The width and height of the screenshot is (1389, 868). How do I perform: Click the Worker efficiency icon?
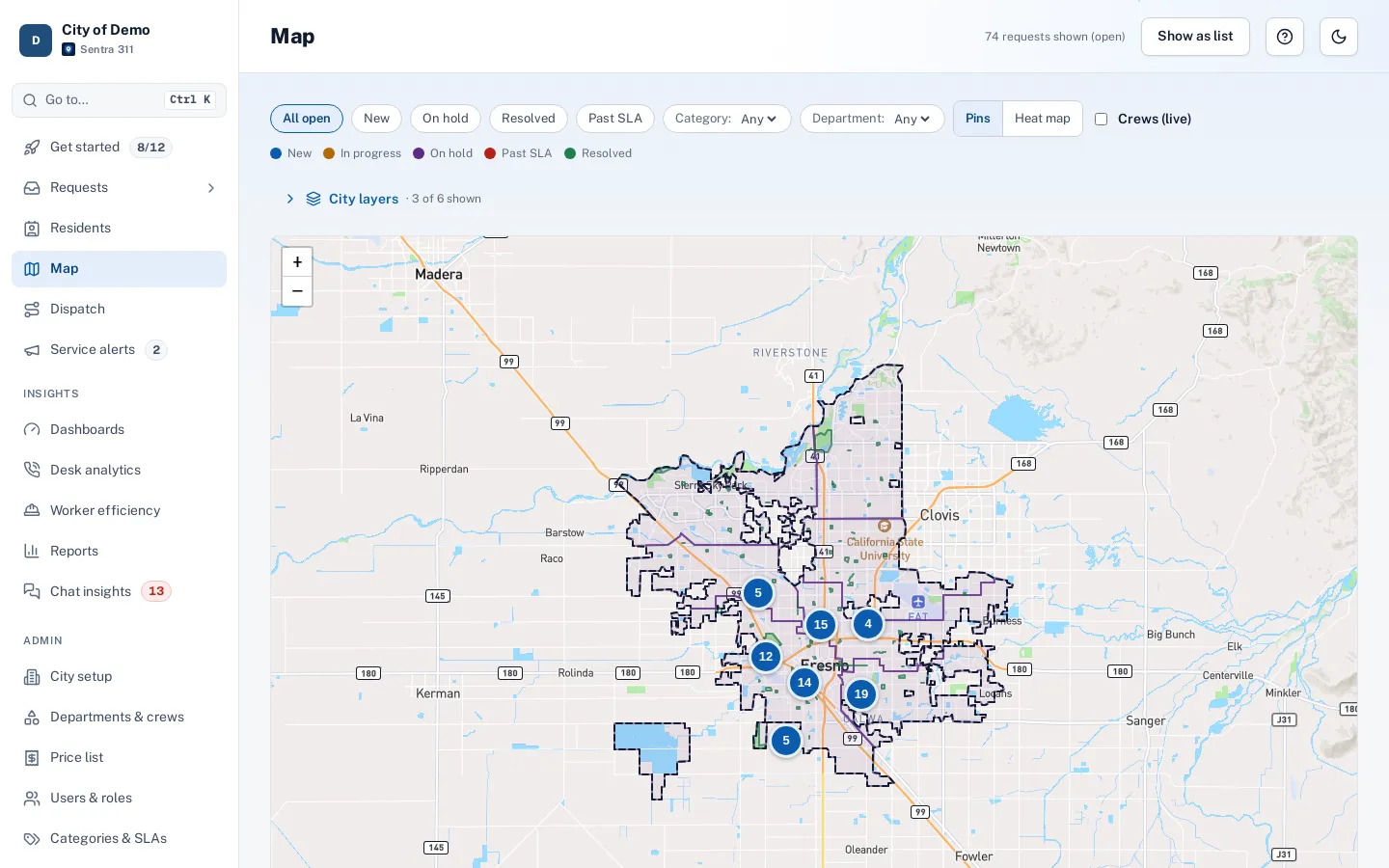pyautogui.click(x=32, y=511)
